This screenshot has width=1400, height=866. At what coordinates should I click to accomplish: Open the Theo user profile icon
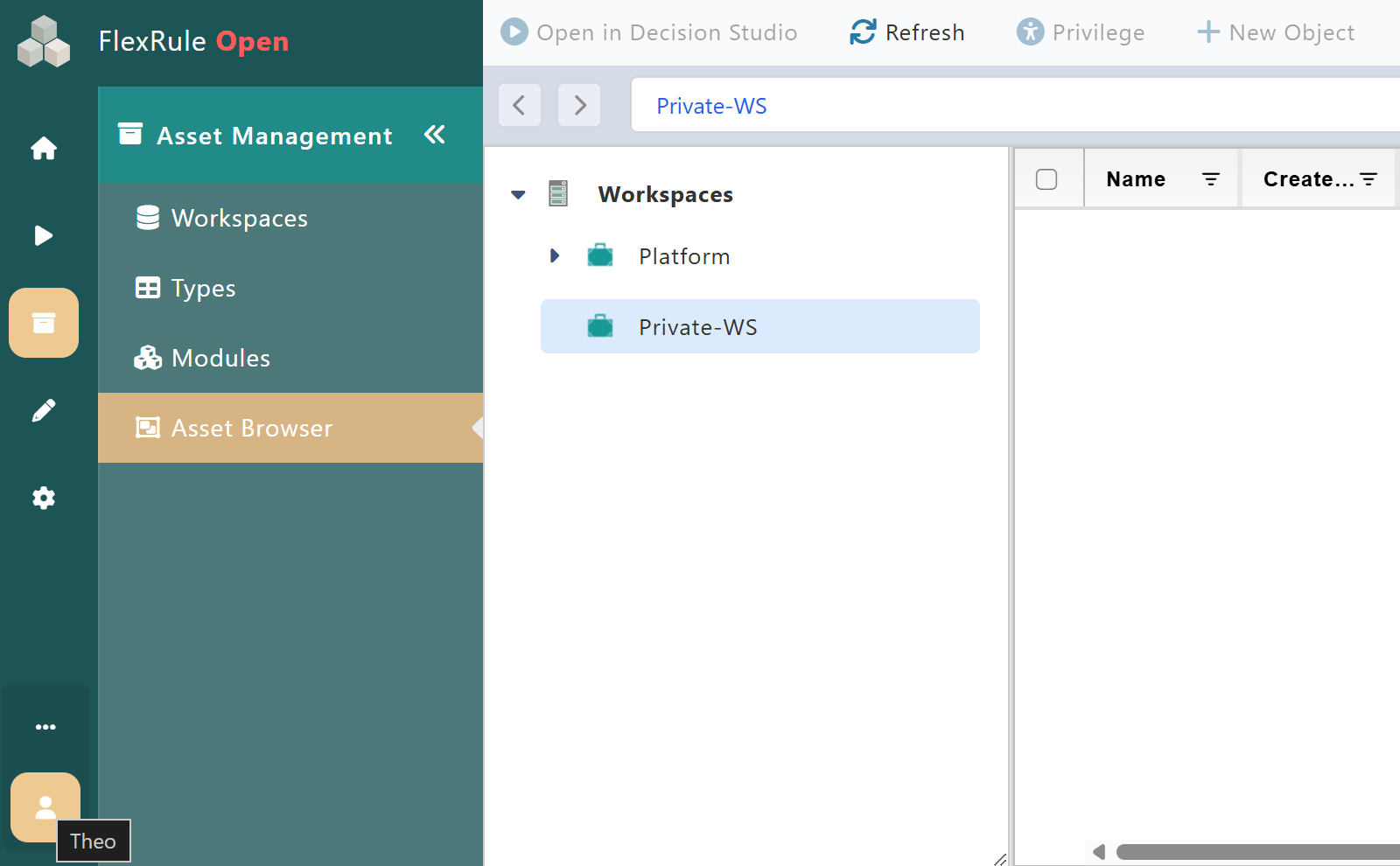[x=45, y=807]
